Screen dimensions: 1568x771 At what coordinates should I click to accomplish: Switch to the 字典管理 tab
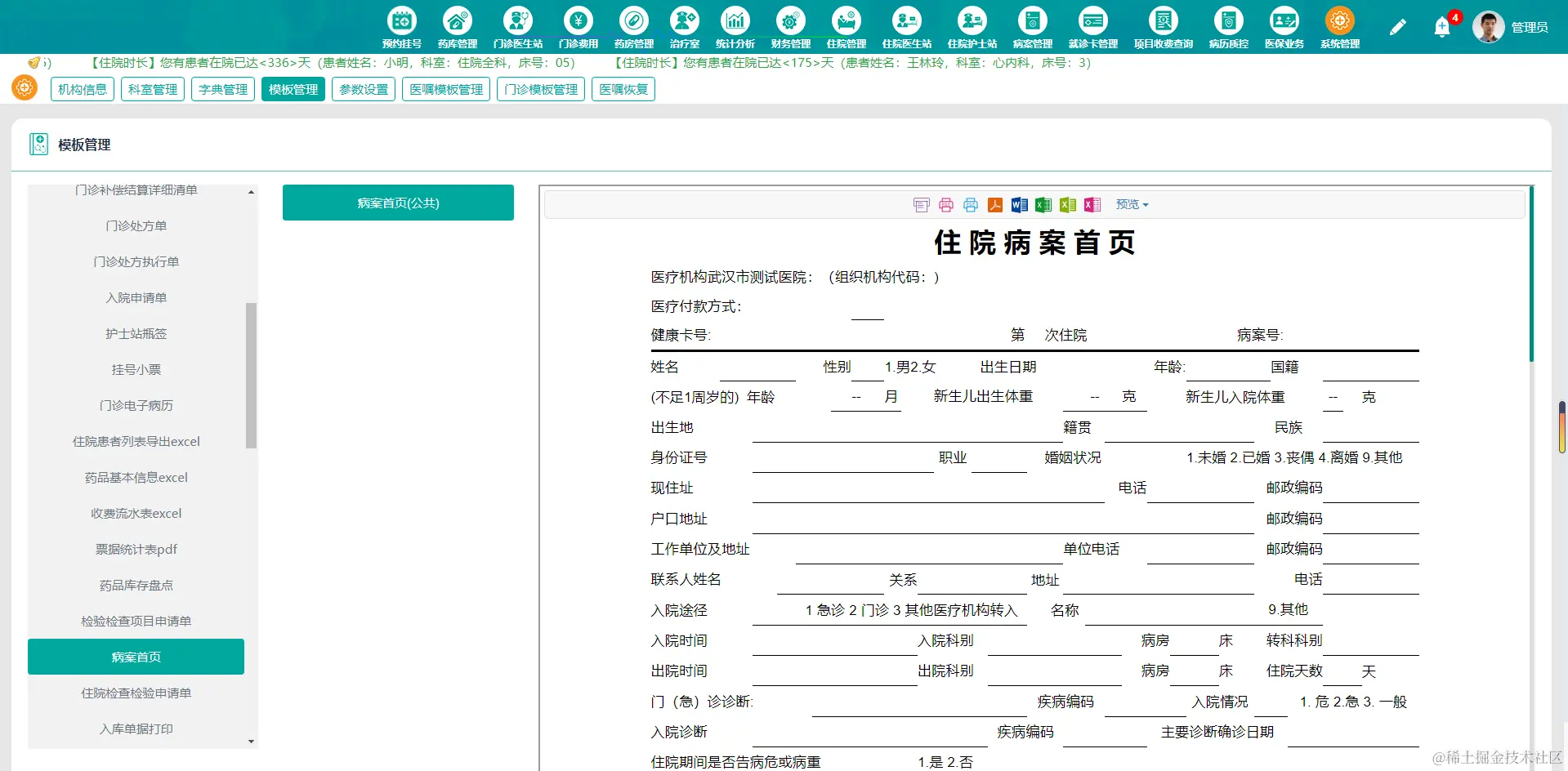point(222,89)
